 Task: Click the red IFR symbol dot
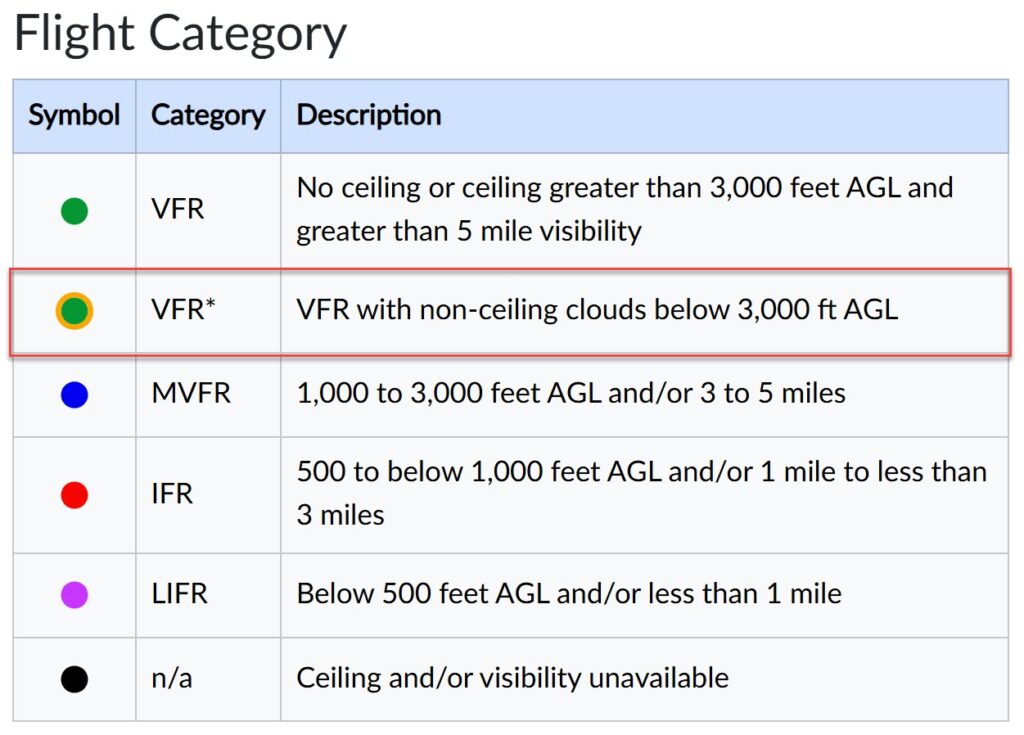[x=74, y=494]
